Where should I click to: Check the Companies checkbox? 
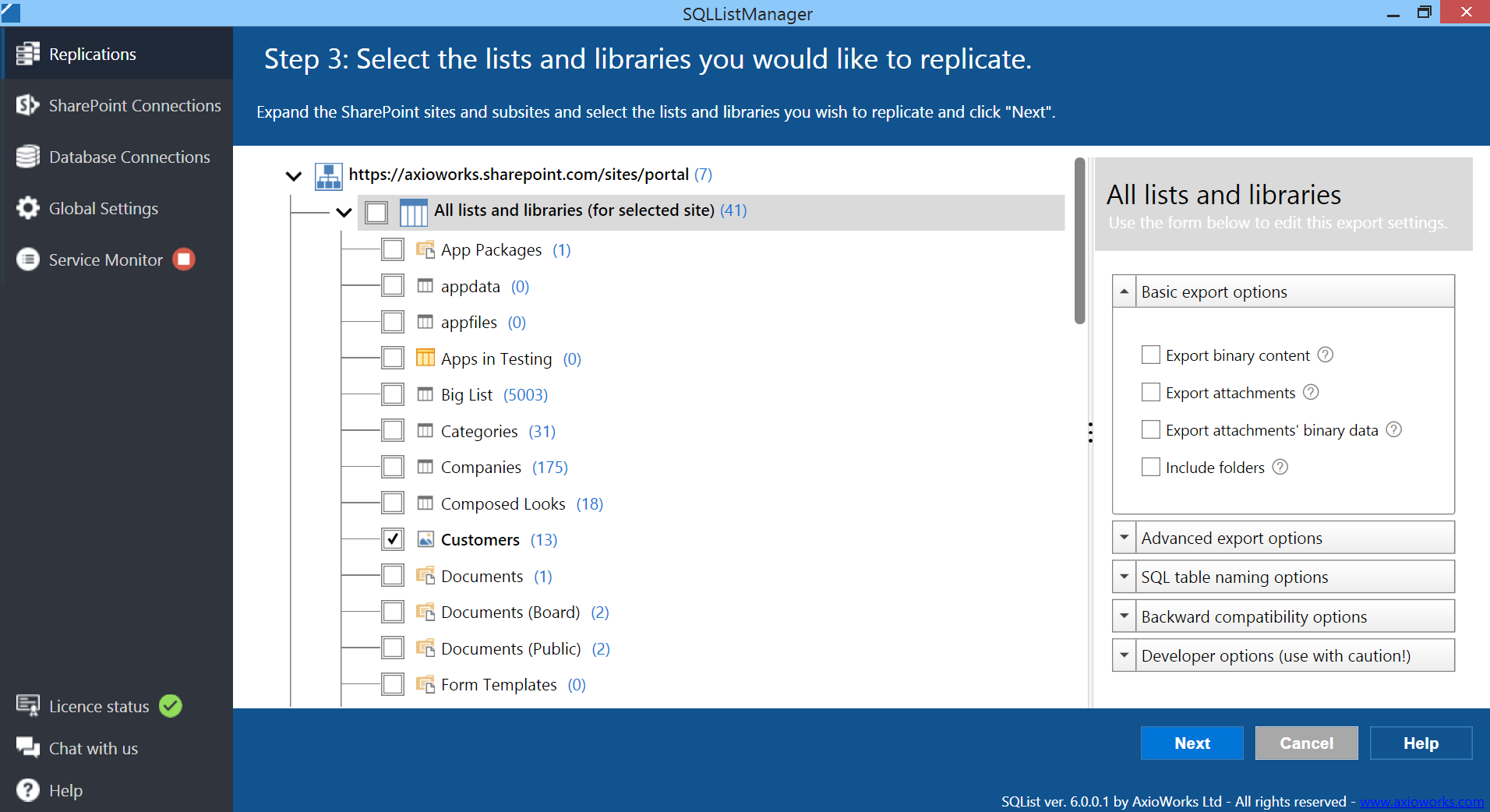click(x=393, y=467)
